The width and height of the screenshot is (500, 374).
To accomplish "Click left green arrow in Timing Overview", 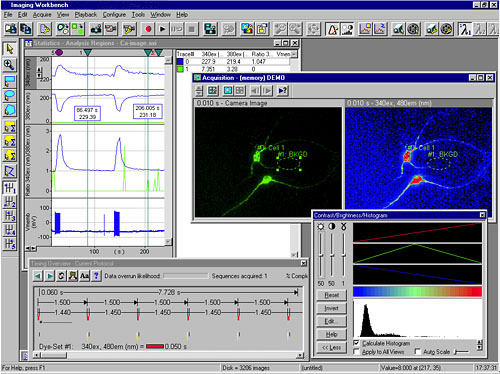I will point(38,276).
